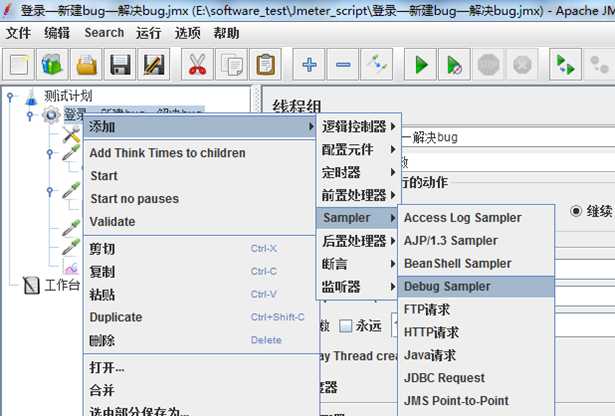The width and height of the screenshot is (615, 416).
Task: Expand the 监听器 submenu
Action: (x=358, y=287)
